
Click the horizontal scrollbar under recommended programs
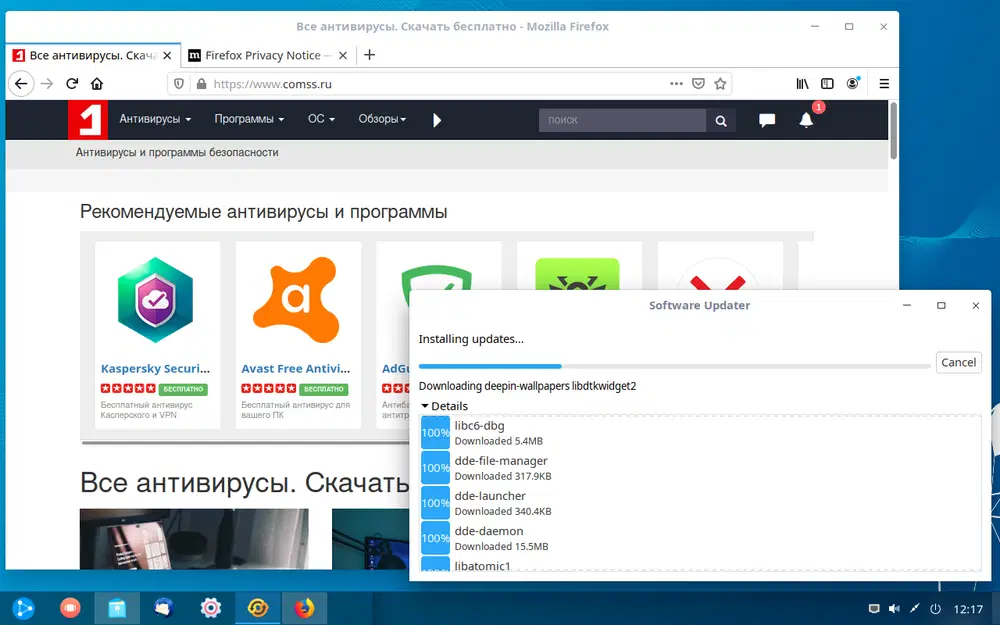[x=245, y=442]
